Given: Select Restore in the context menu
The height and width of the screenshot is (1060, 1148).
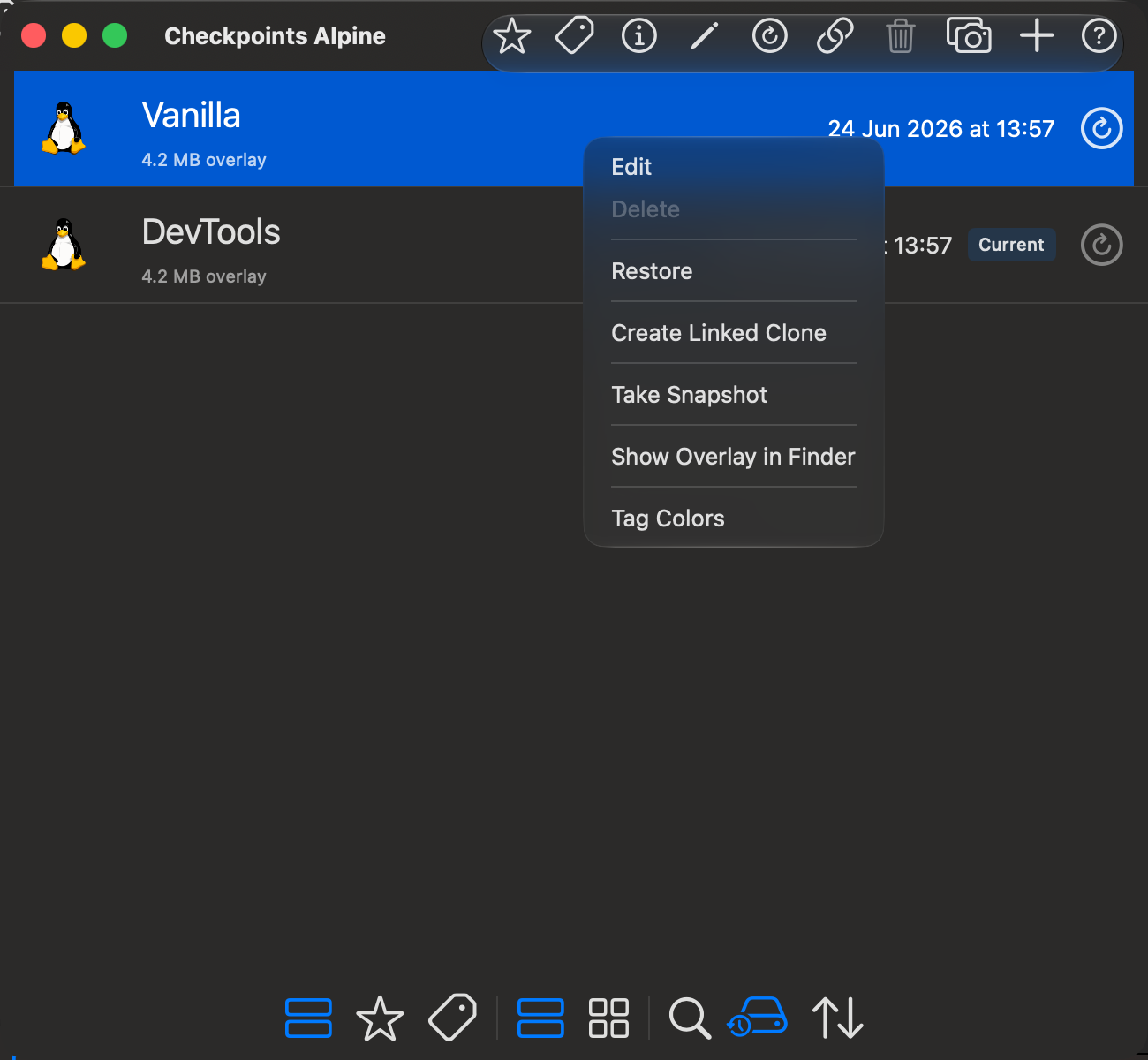Looking at the screenshot, I should (x=652, y=271).
